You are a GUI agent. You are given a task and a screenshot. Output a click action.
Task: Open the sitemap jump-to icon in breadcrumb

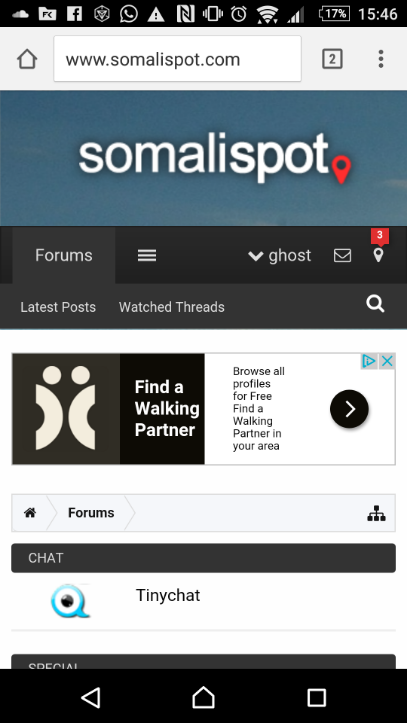coord(377,513)
